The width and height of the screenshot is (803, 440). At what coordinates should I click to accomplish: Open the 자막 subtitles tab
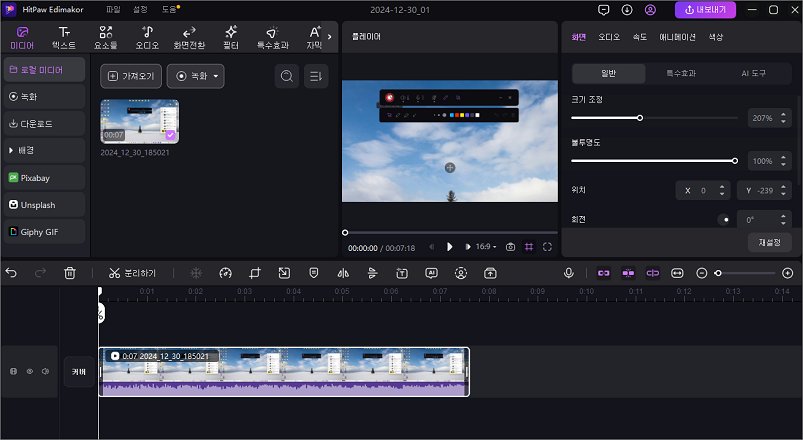(314, 38)
